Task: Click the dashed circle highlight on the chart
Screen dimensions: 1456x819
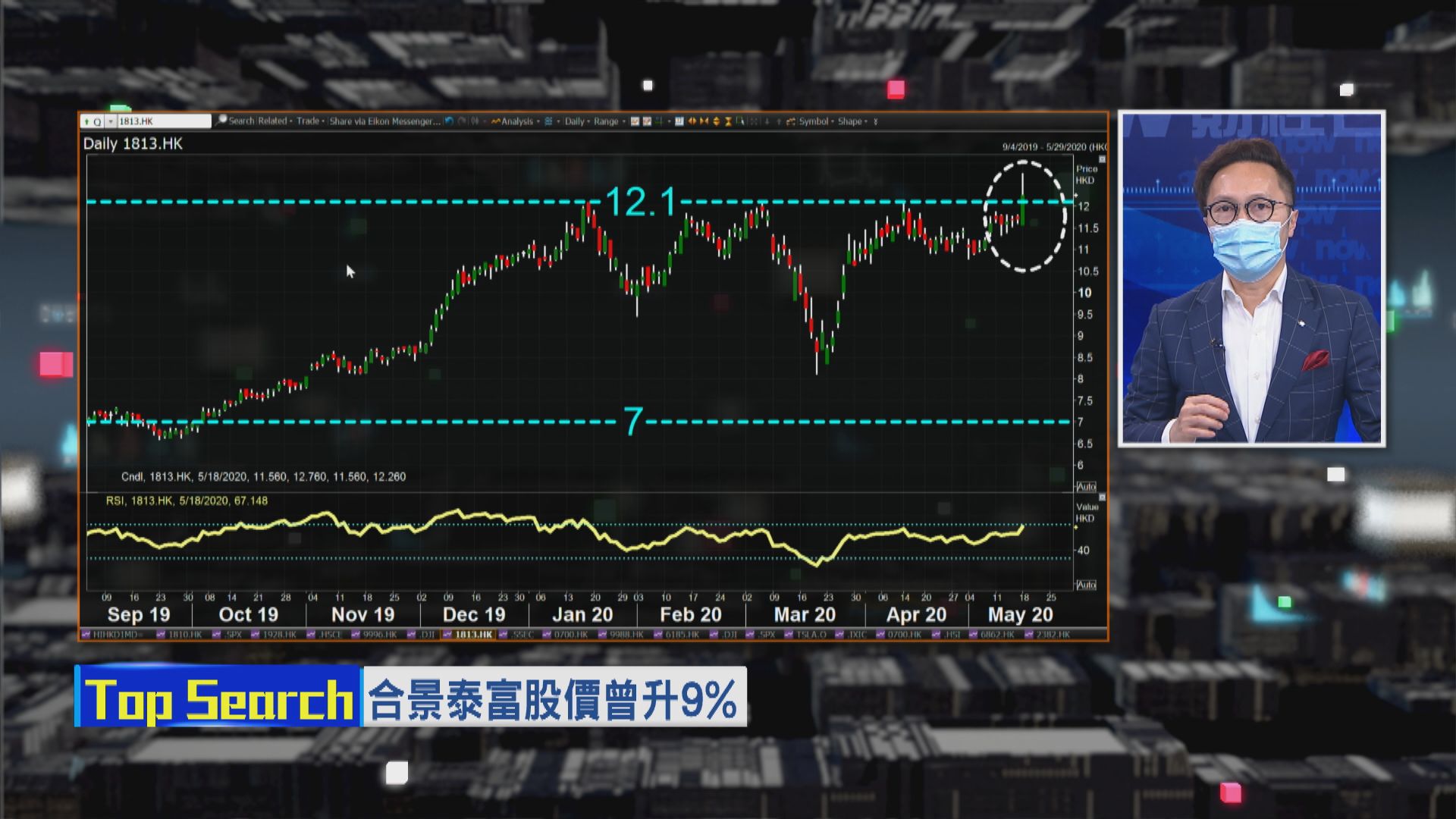Action: point(1024,216)
